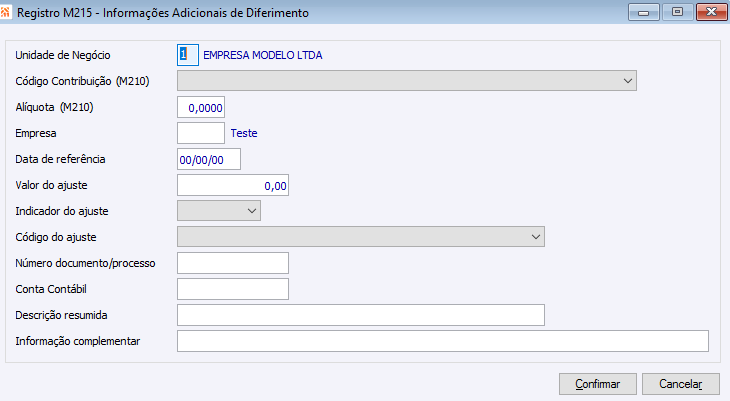The height and width of the screenshot is (401, 730).
Task: Click the Alíquota (M210) field
Action: click(x=201, y=107)
